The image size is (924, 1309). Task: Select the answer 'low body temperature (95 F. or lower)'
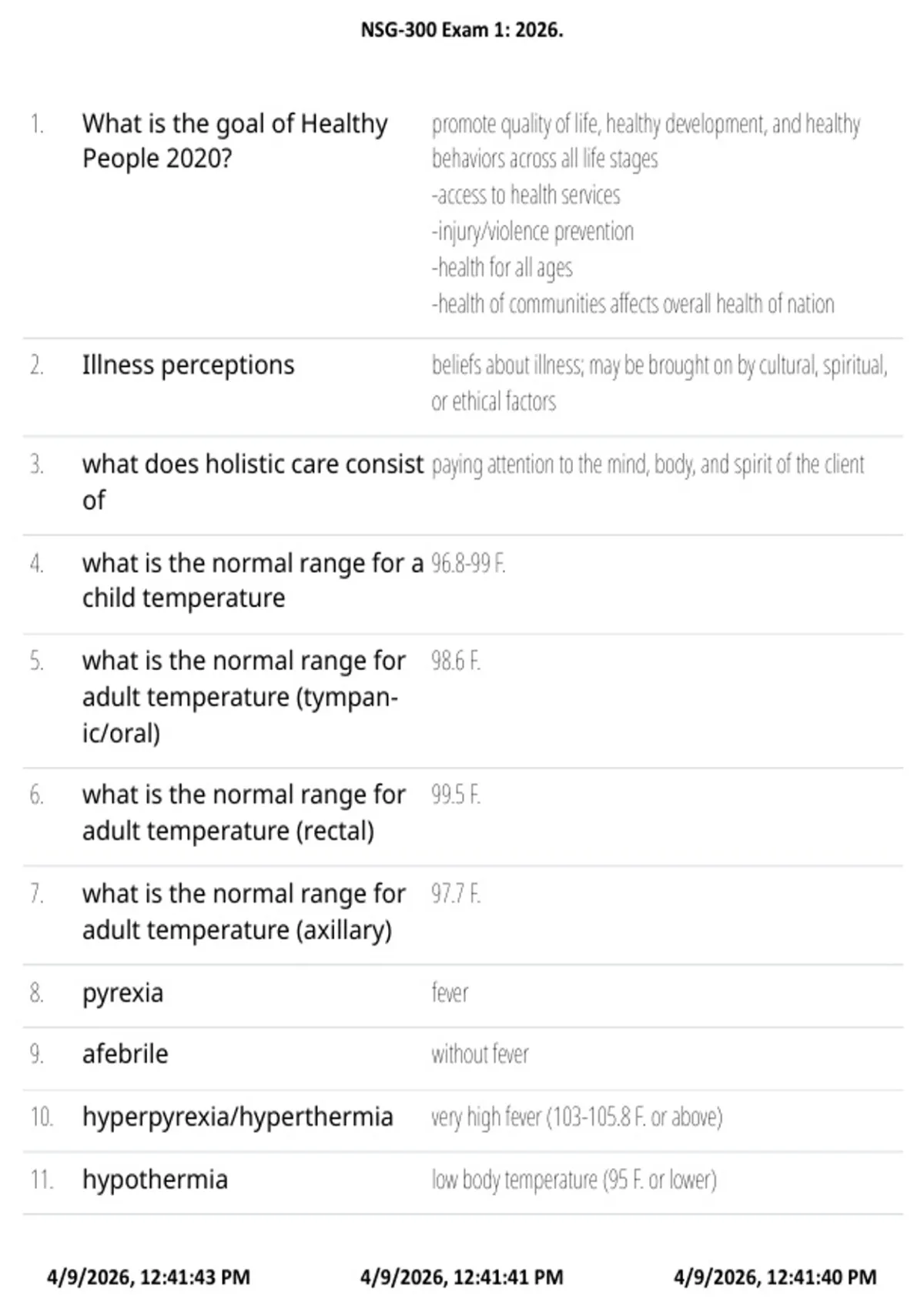(574, 1180)
